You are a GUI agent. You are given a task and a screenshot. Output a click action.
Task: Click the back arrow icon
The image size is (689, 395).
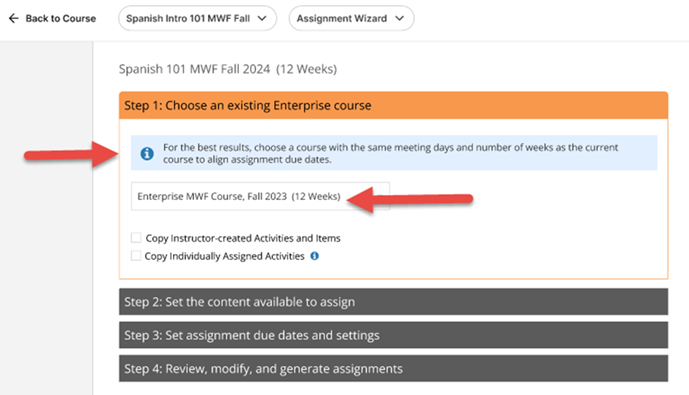pyautogui.click(x=14, y=18)
